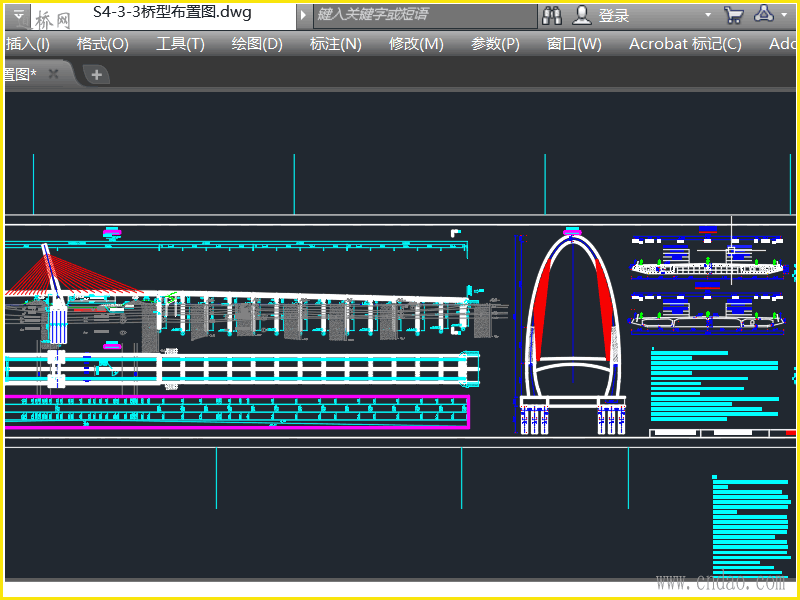Open the Acrobat 标记(C) menu
Viewport: 800px width, 600px height.
685,44
